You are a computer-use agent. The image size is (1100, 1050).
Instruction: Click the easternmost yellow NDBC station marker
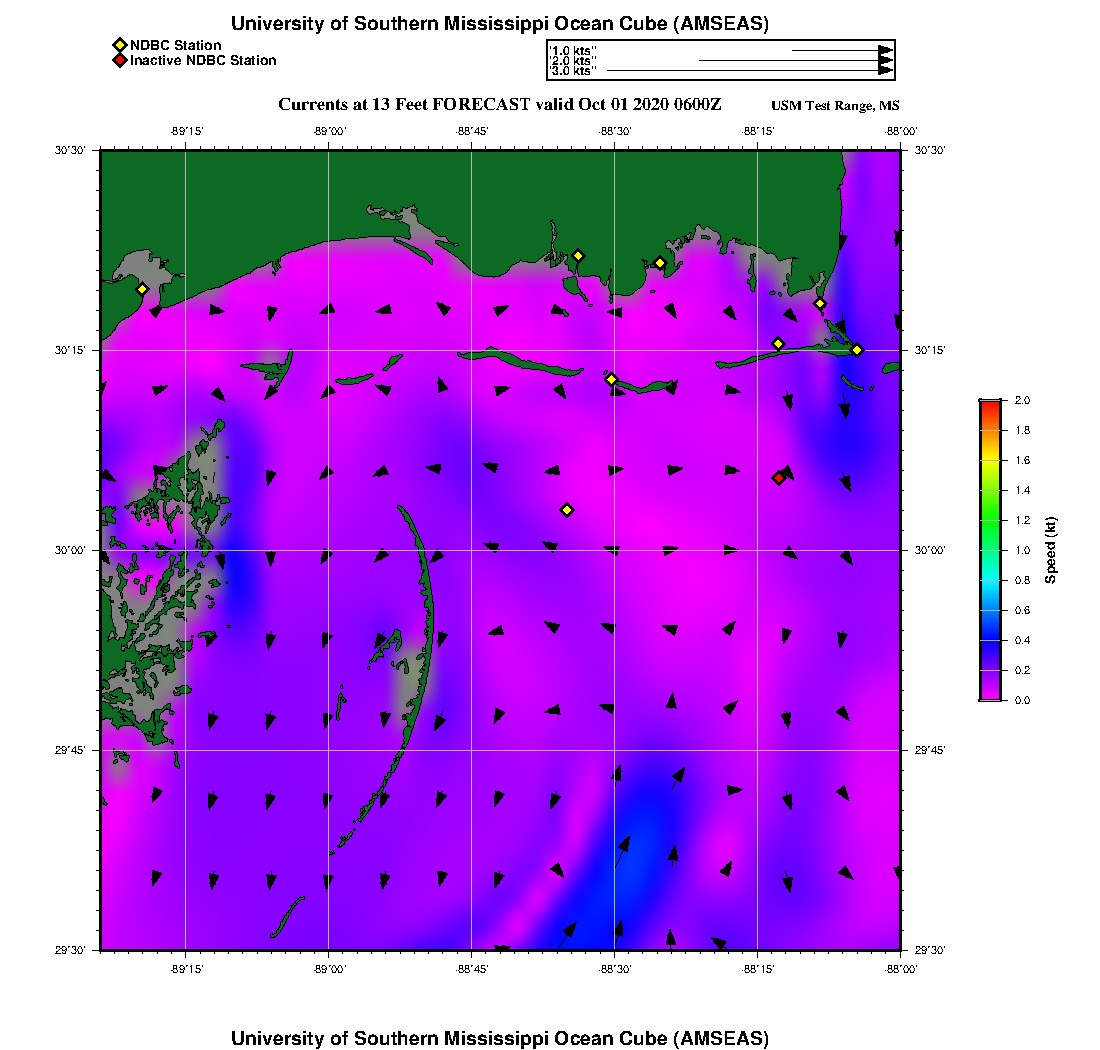pyautogui.click(x=857, y=349)
